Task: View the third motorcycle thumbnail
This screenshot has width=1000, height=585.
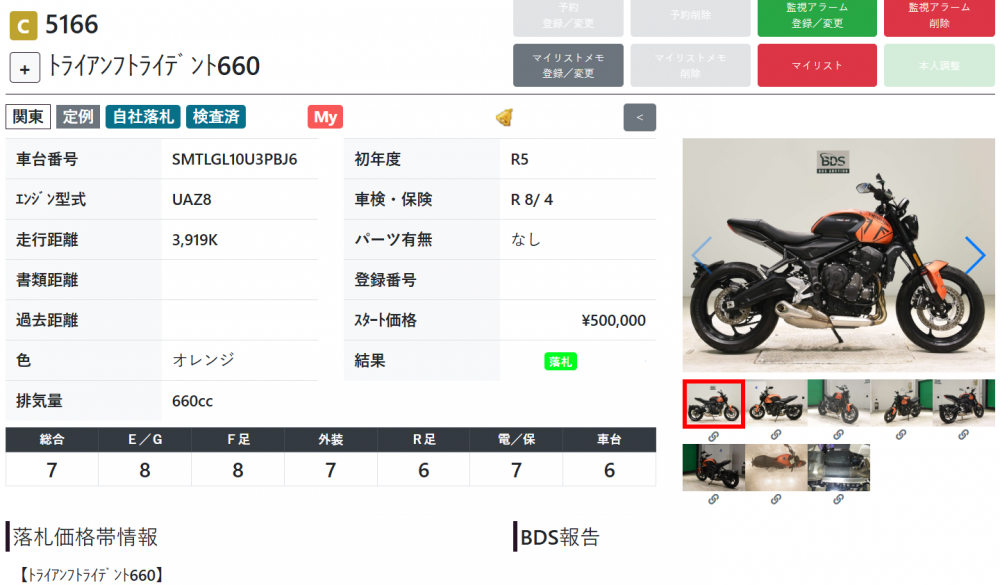Action: [838, 403]
